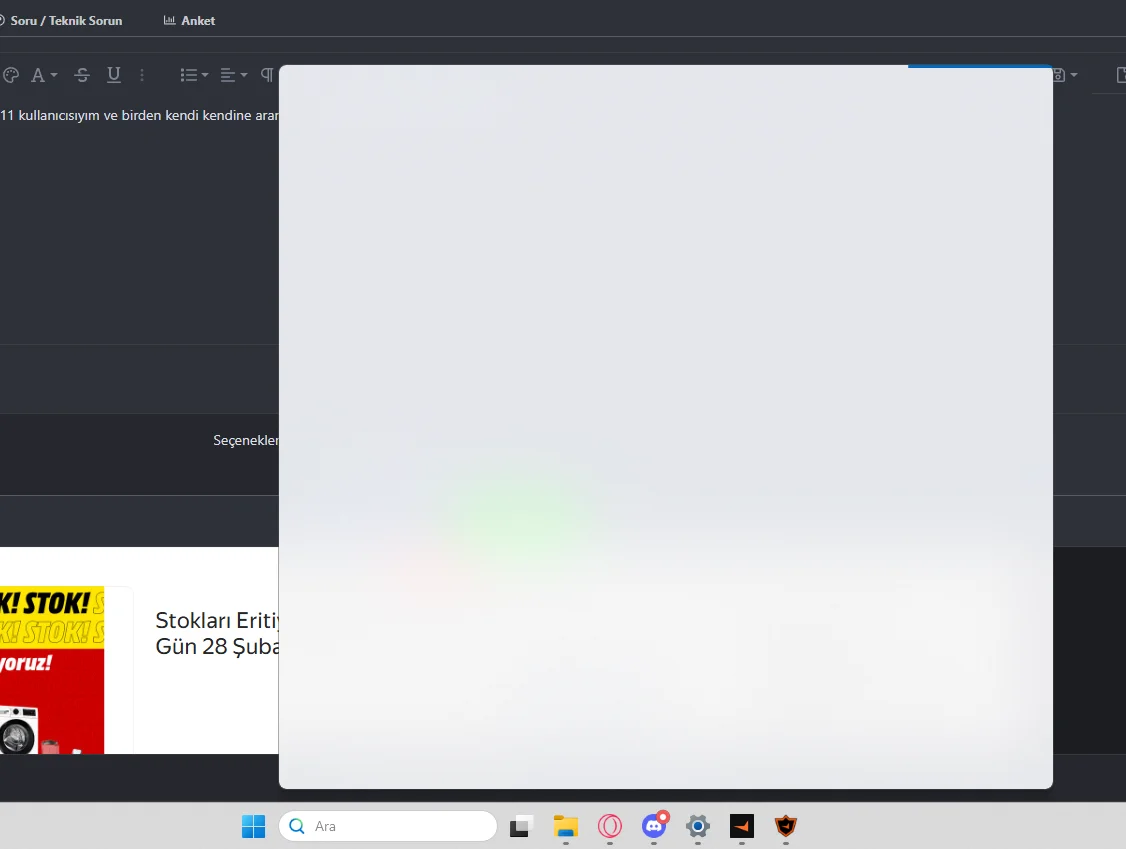Viewport: 1126px width, 849px height.
Task: Open the text alignment dropdown
Action: click(233, 75)
